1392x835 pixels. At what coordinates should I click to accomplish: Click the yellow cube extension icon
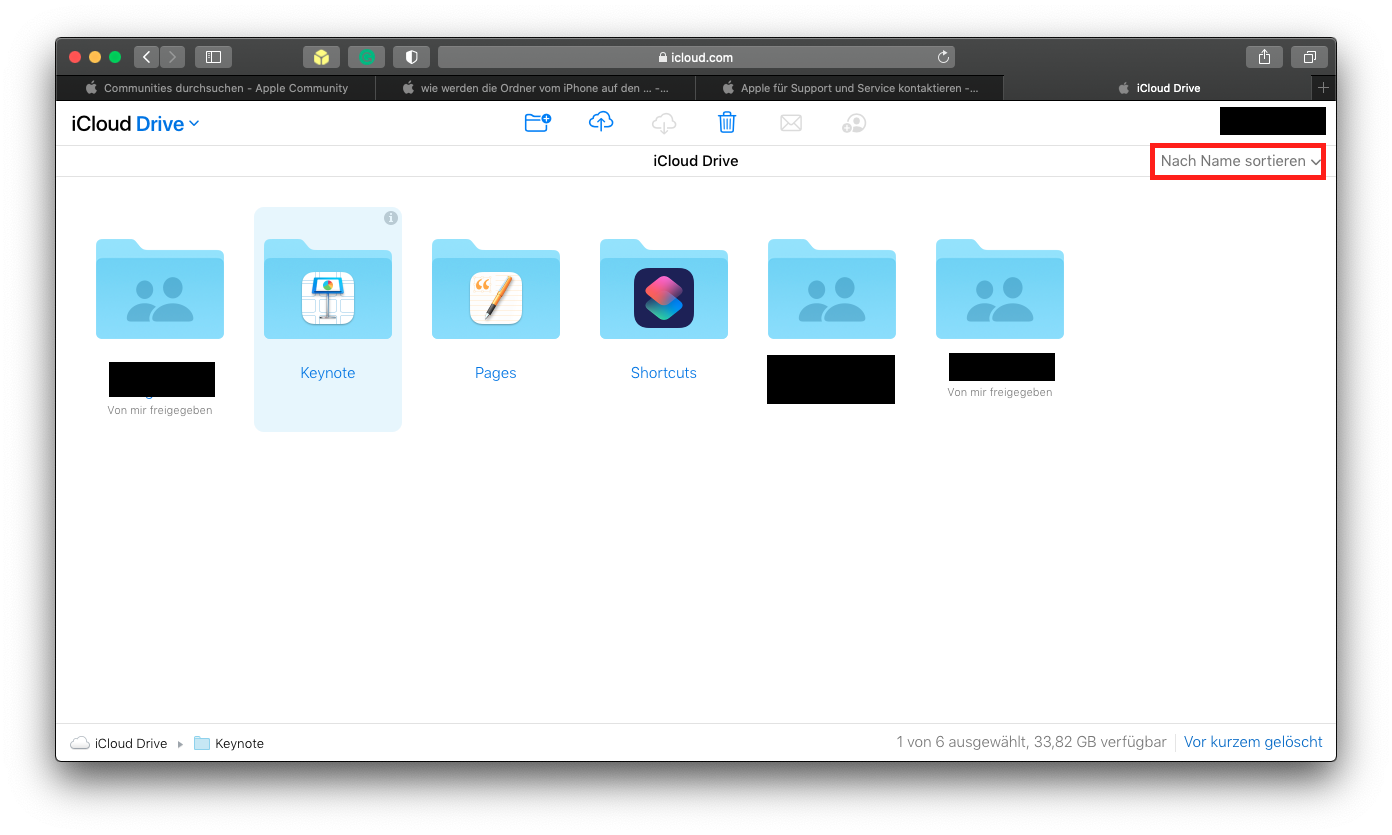tap(321, 57)
